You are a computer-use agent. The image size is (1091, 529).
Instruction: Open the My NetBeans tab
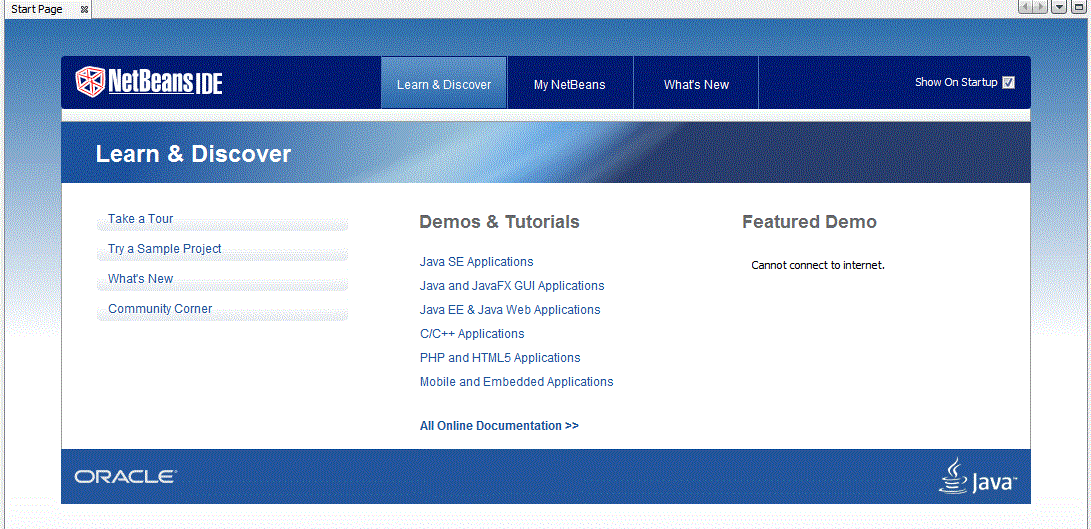point(570,84)
